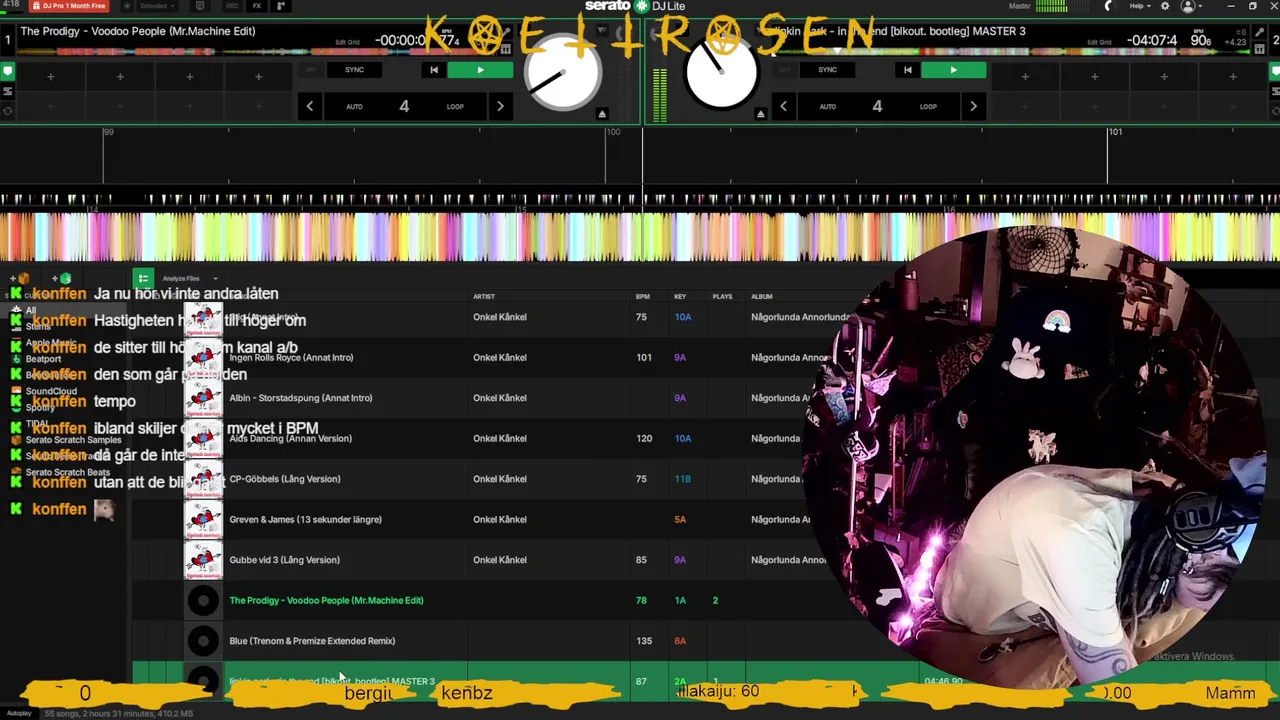Screen dimensions: 1280x720
Task: Click DJ Pro 1 Month Free offer
Action: 70,6
